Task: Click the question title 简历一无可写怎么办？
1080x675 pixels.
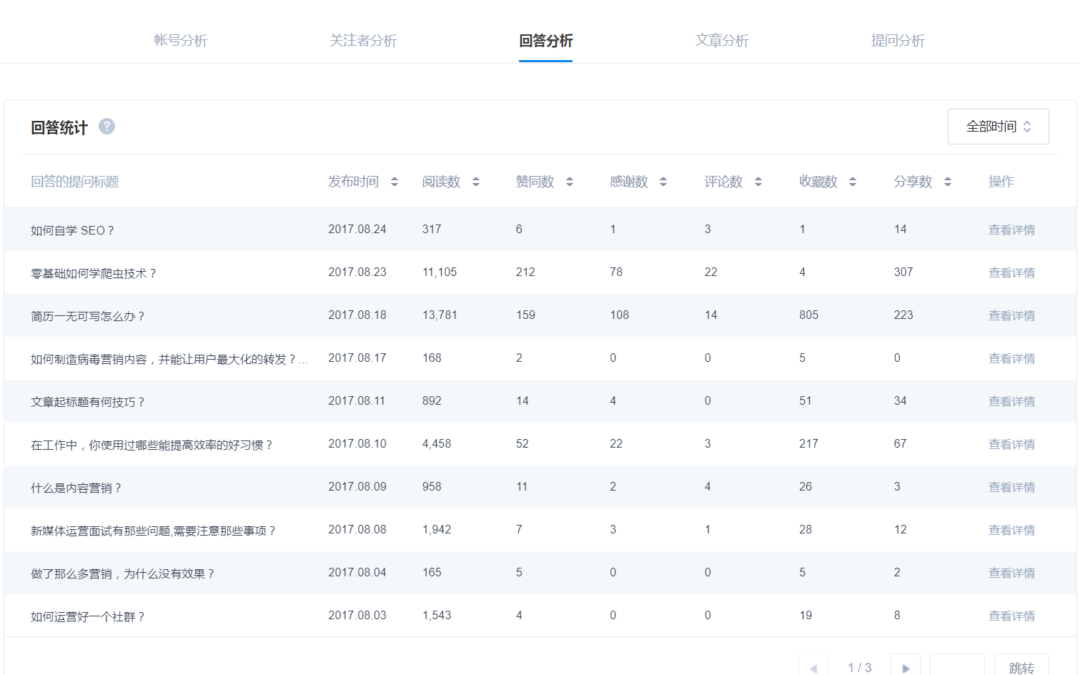Action: pyautogui.click(x=87, y=316)
